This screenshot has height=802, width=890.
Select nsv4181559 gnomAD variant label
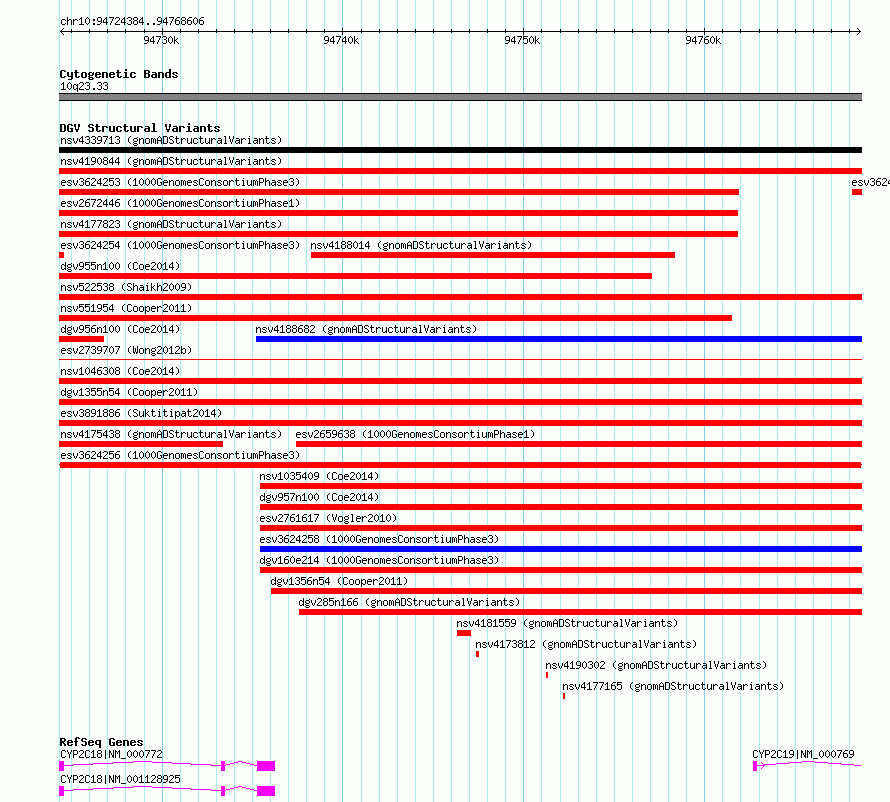coord(567,623)
